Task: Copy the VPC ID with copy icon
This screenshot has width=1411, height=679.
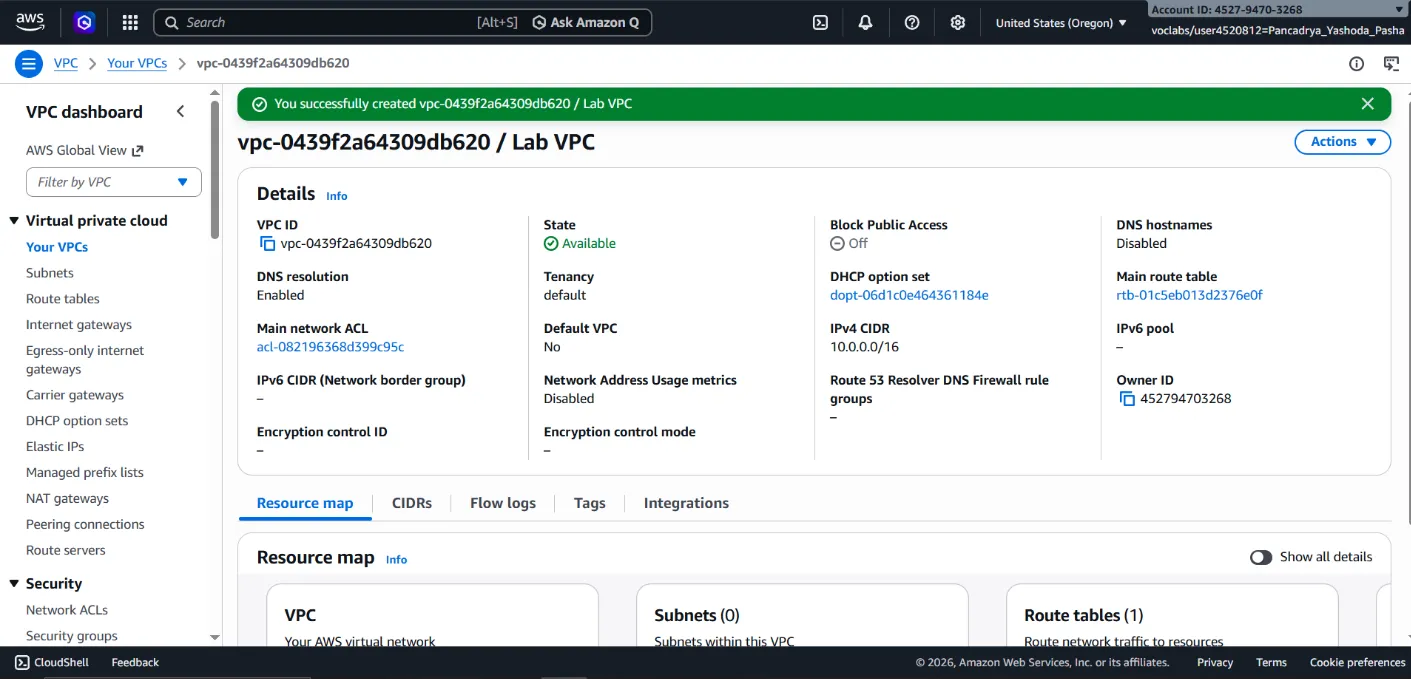Action: coord(267,243)
